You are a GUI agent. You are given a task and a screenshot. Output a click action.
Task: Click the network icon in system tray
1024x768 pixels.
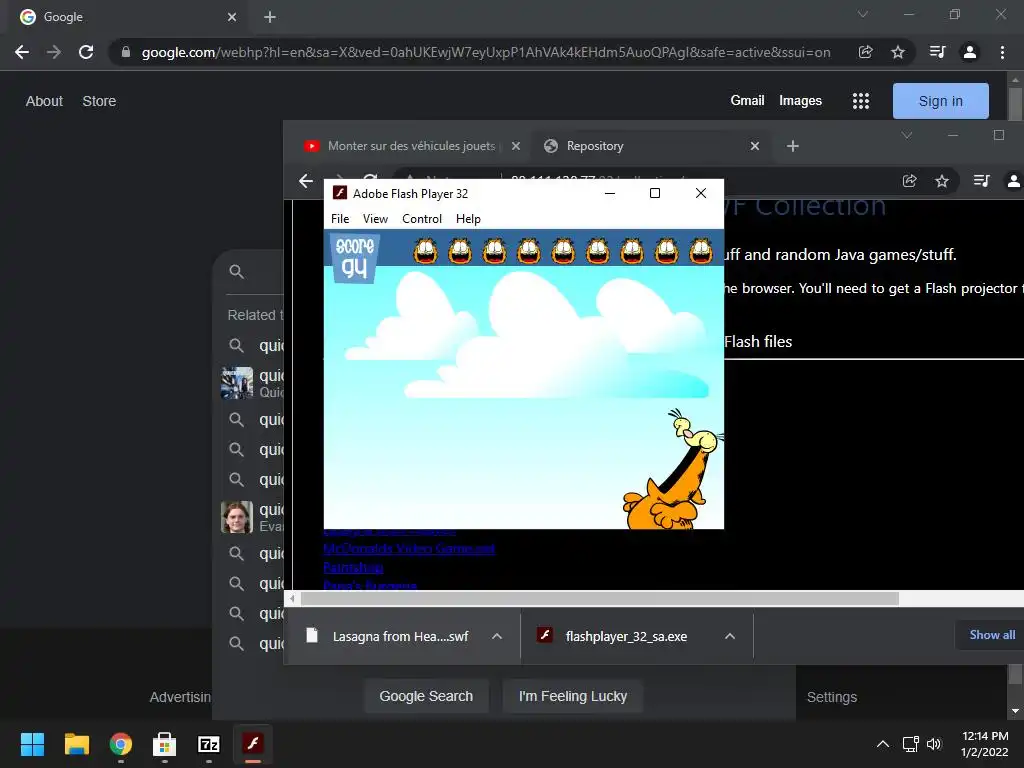pos(910,744)
